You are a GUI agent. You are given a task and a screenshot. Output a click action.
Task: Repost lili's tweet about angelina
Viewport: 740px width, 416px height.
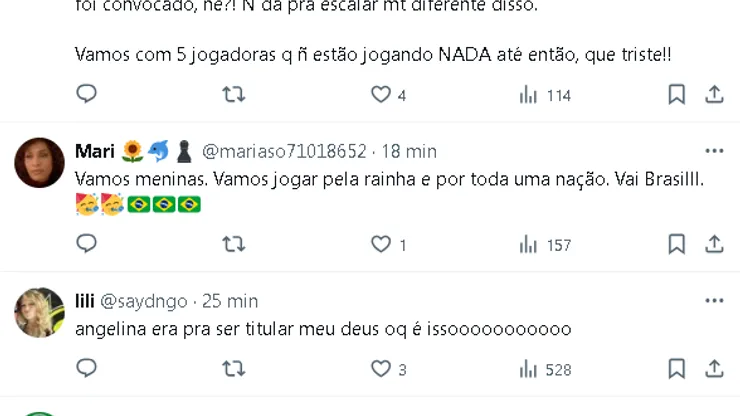[x=233, y=369]
